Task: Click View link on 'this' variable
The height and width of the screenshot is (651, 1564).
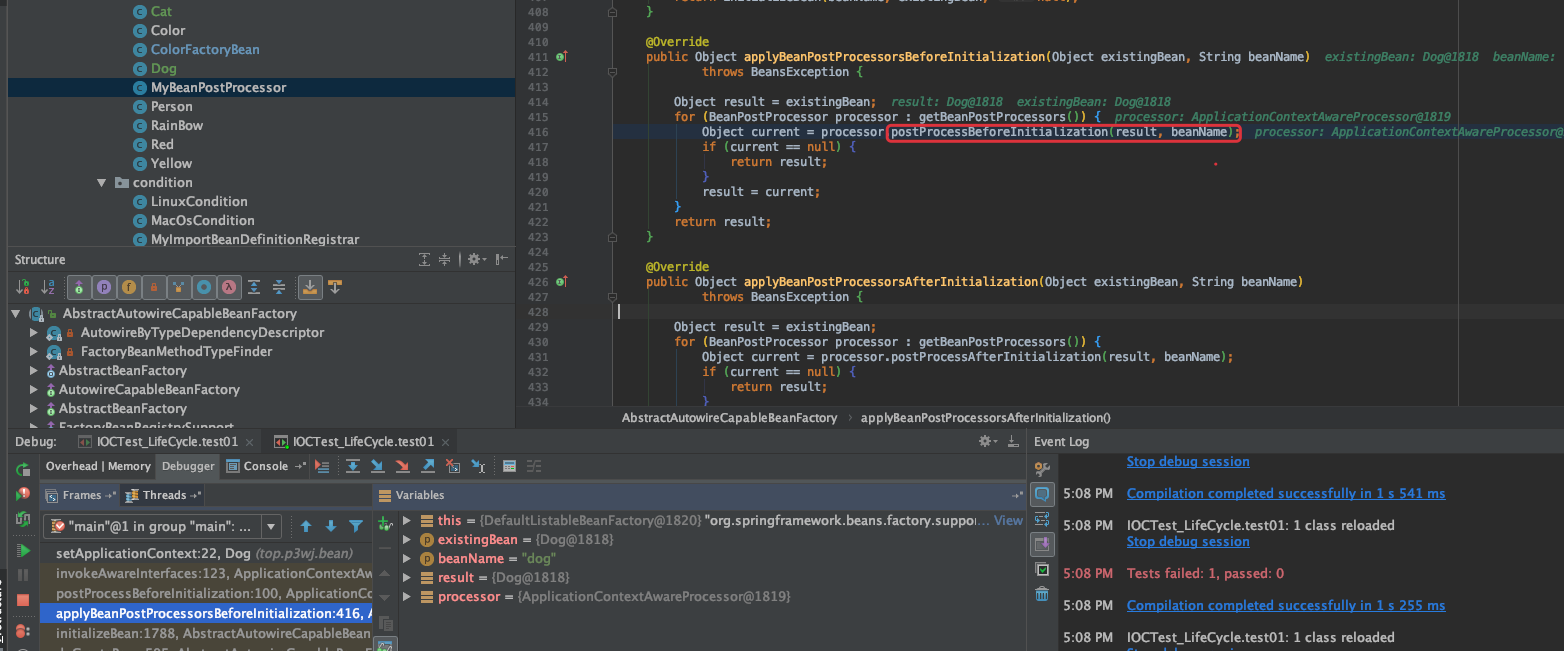Action: (x=1008, y=521)
